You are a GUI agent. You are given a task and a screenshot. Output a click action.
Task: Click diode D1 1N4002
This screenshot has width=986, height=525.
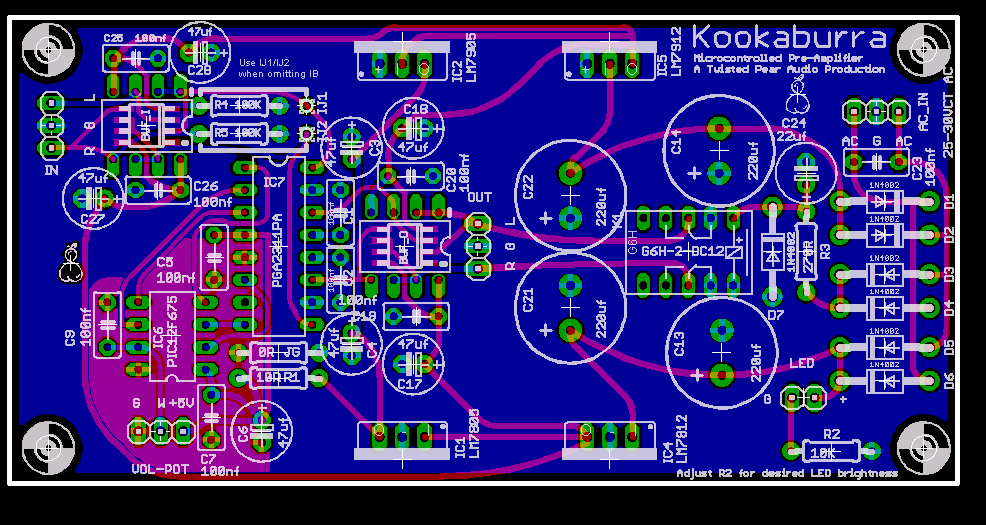pos(884,201)
